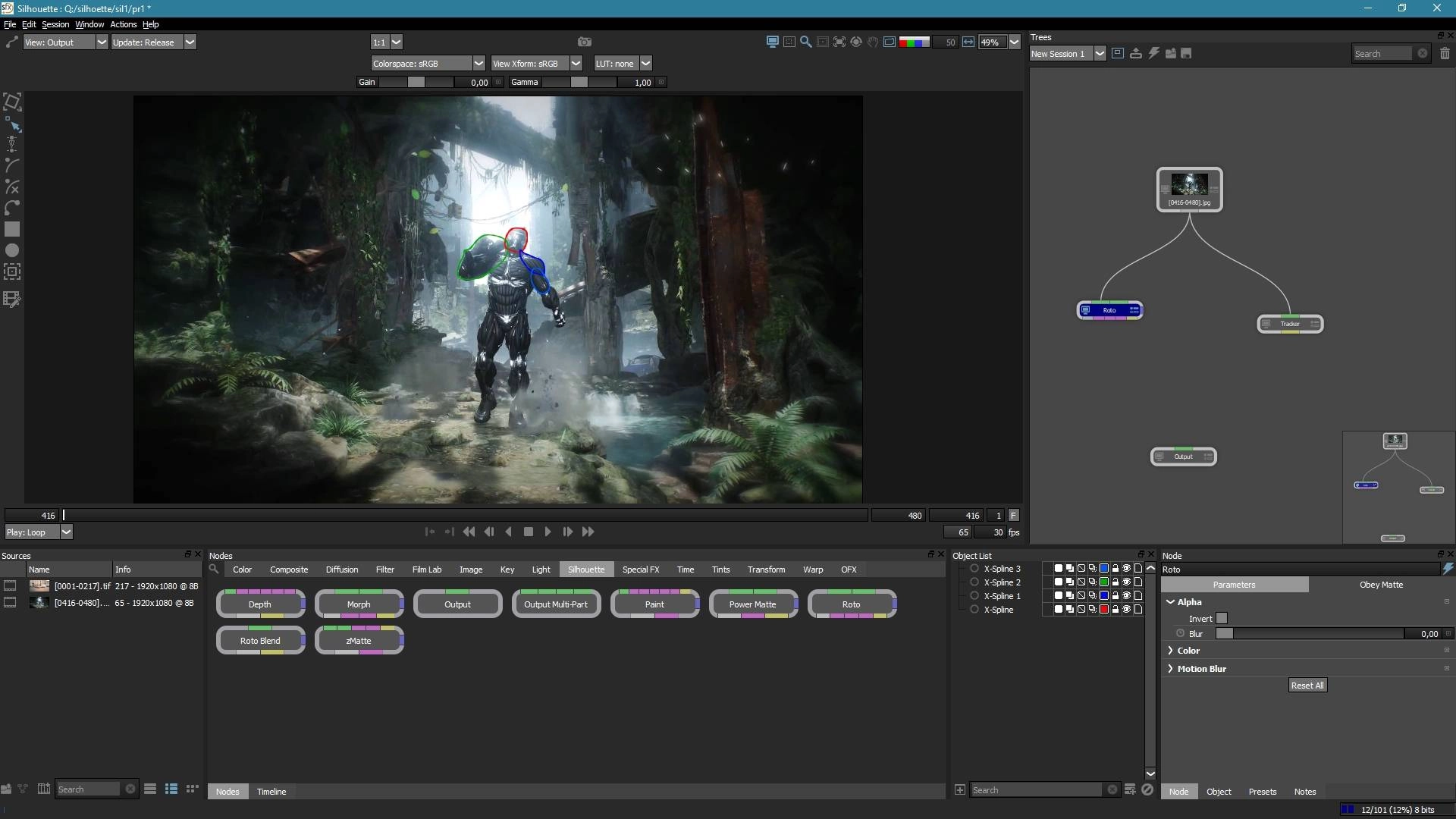Click the zMatte node button
Screen dimensions: 1456x819
(x=359, y=641)
